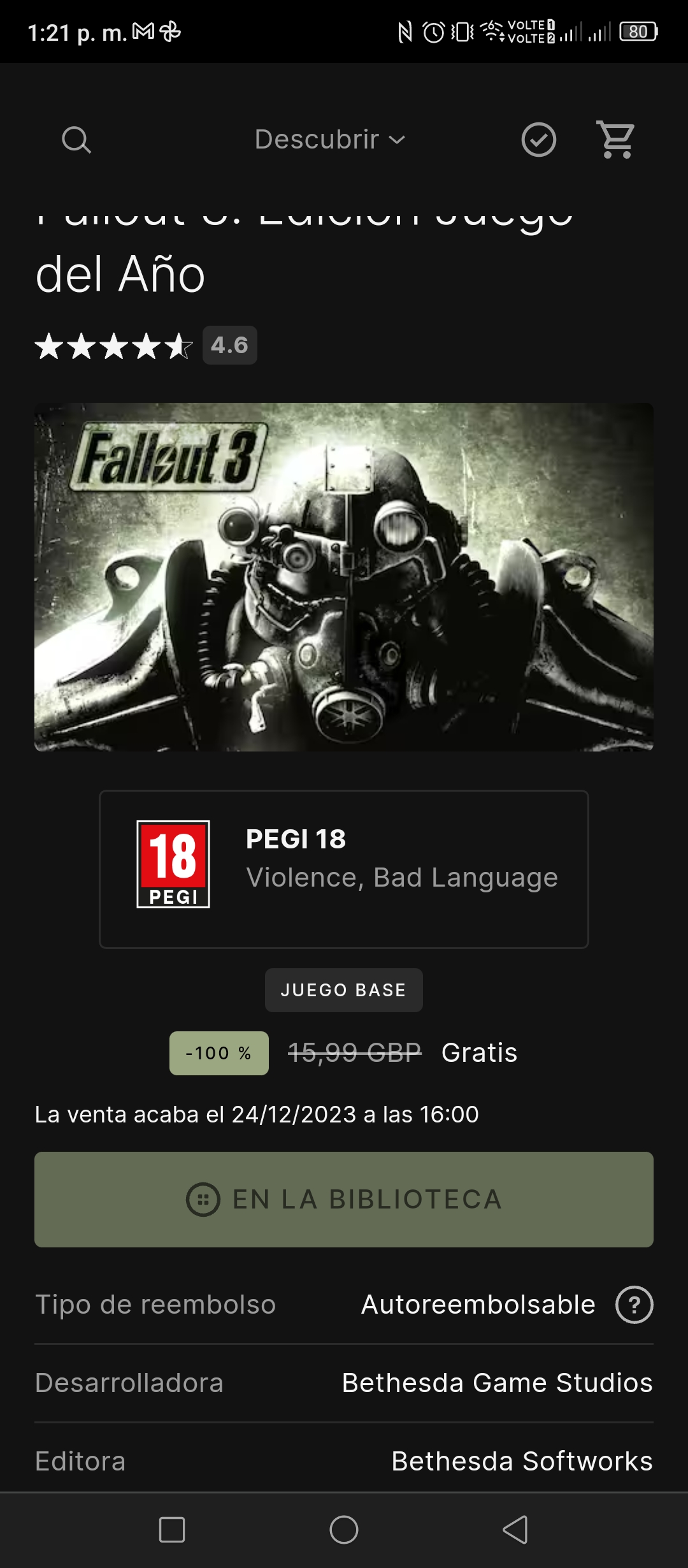Expand the Descubrir dropdown menu

coord(330,140)
